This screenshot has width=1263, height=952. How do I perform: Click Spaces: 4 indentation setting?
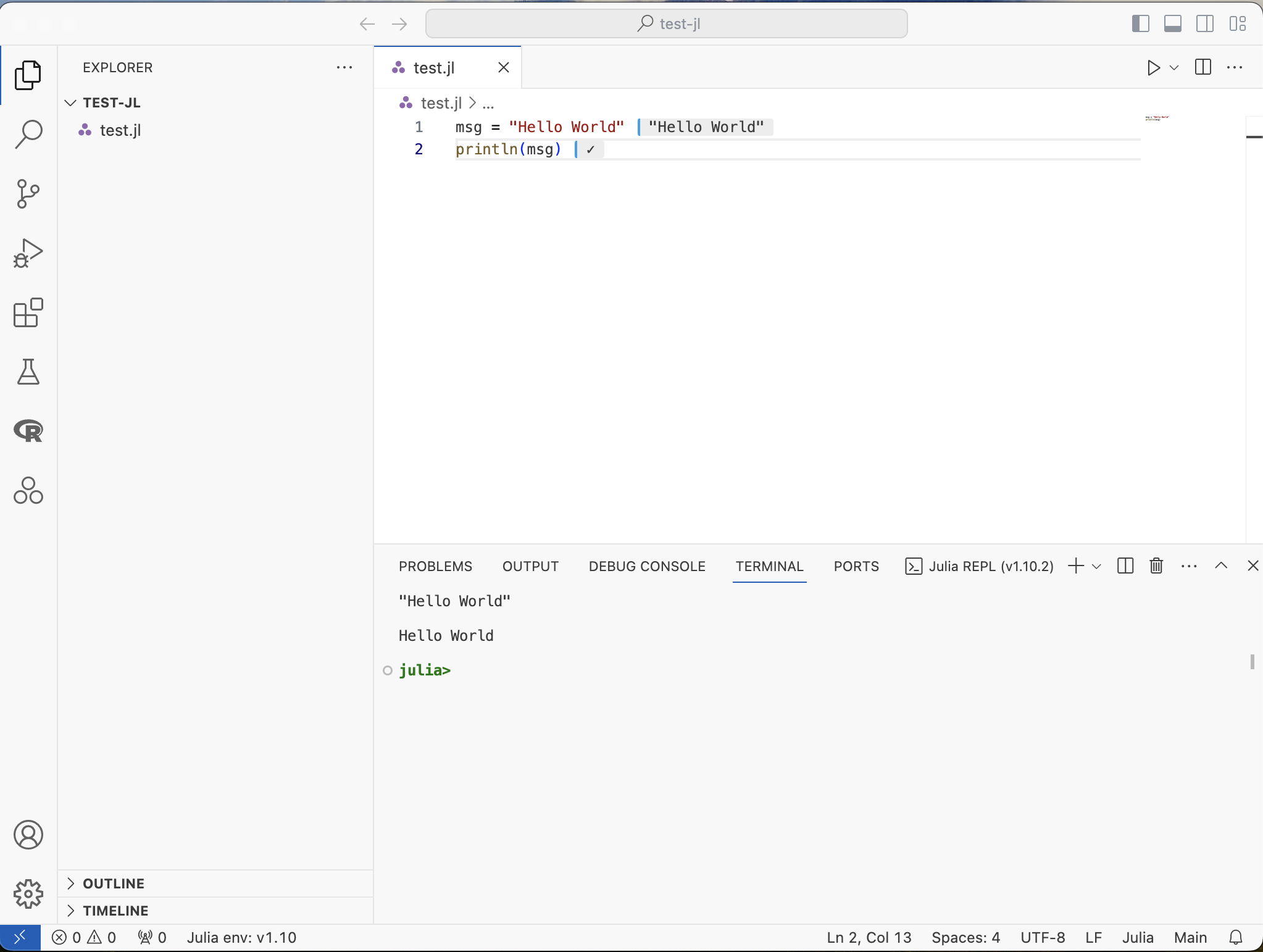[x=965, y=938]
